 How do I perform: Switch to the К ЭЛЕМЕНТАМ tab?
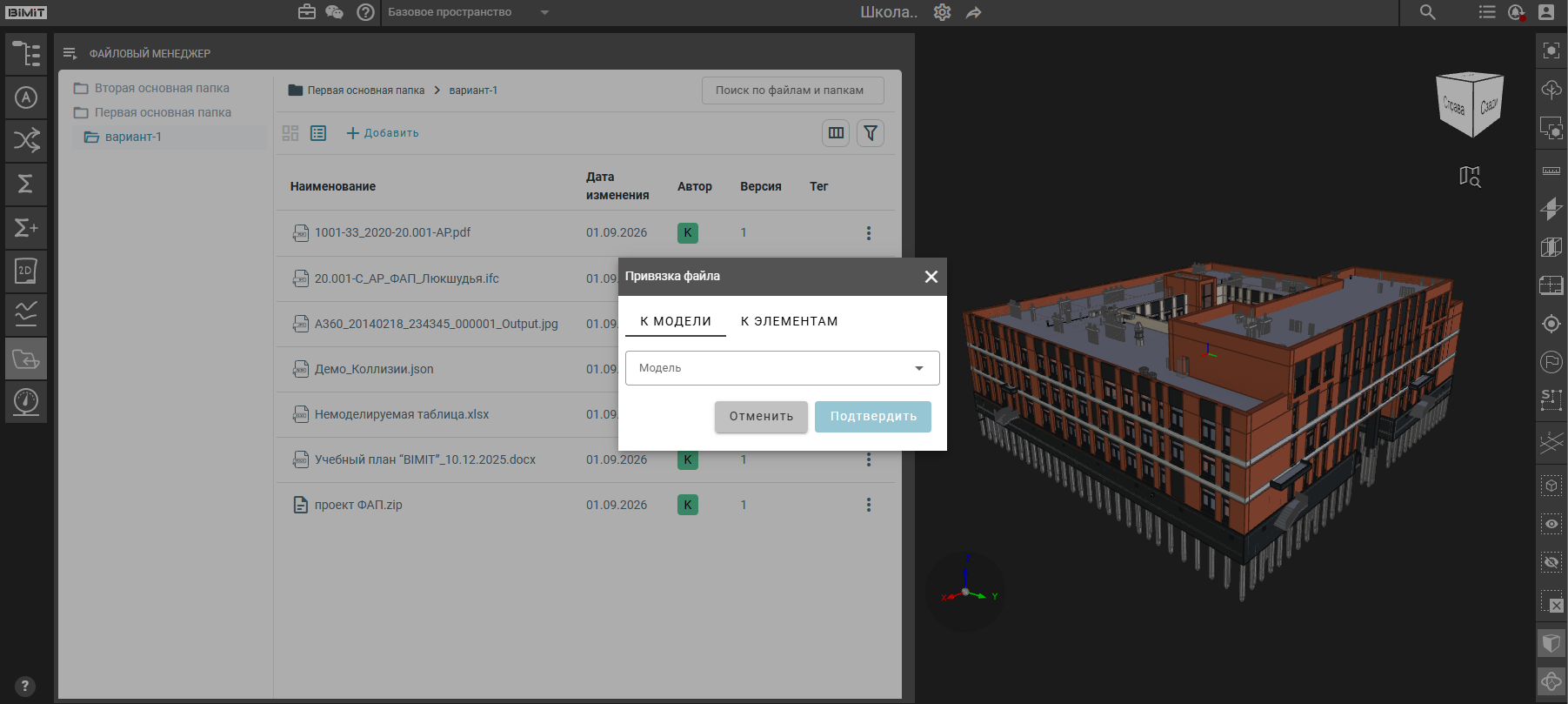point(790,321)
